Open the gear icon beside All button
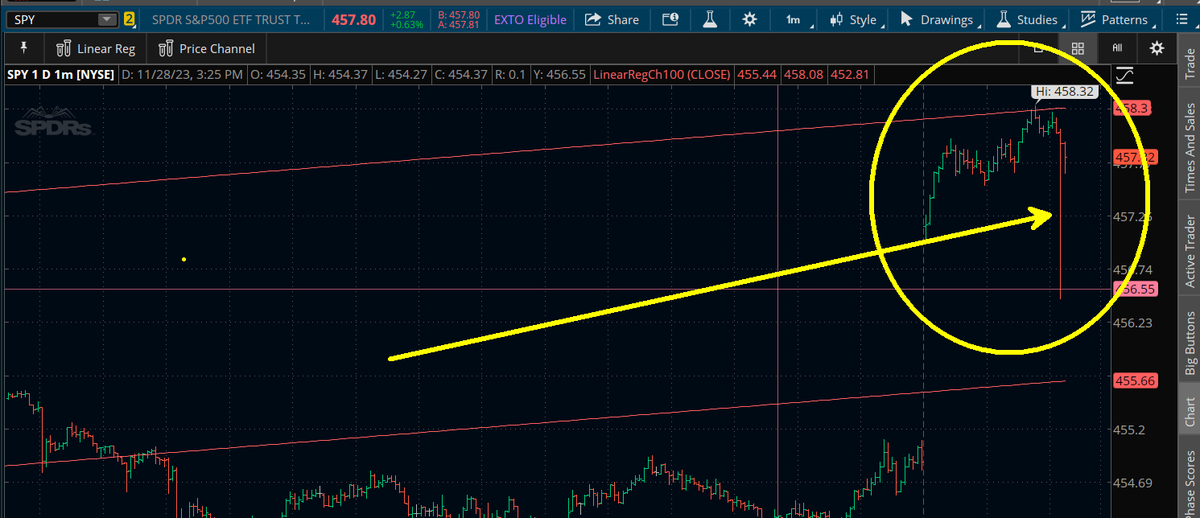Image resolution: width=1200 pixels, height=518 pixels. [1157, 48]
